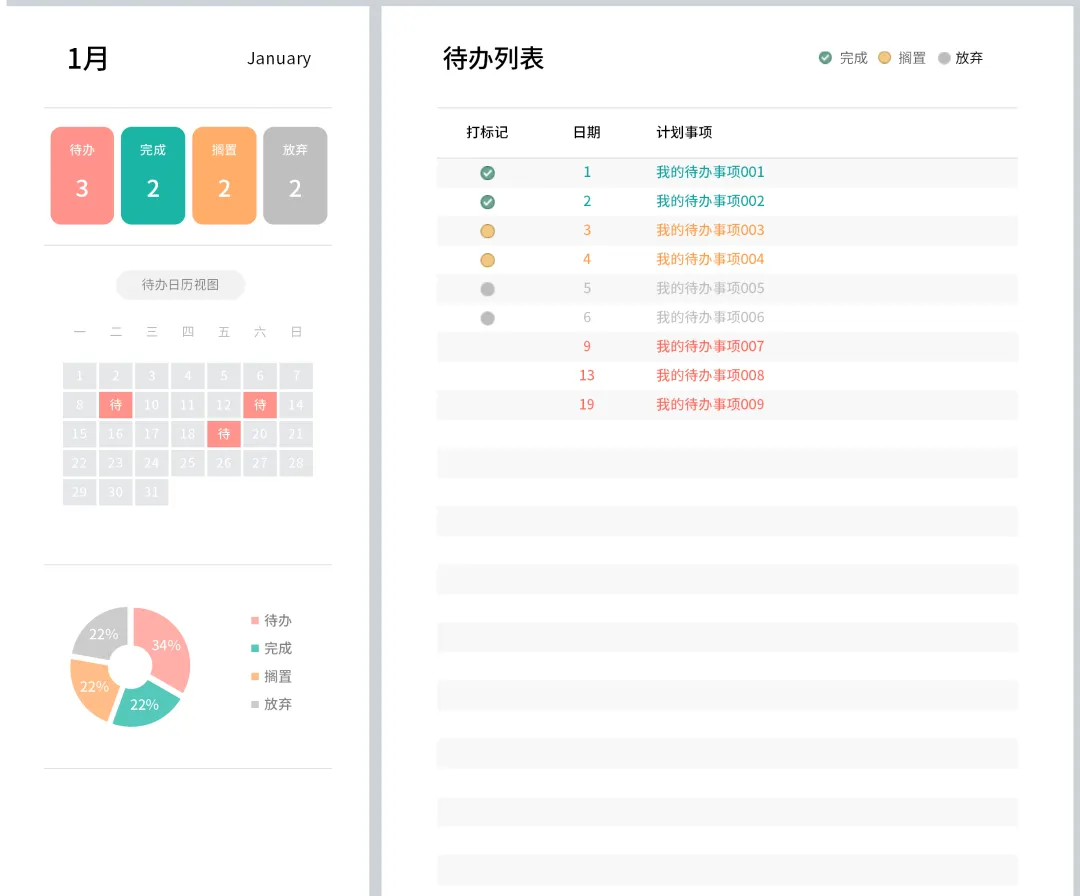
Task: Click the 待 marker on calendar day 9
Action: click(x=116, y=405)
